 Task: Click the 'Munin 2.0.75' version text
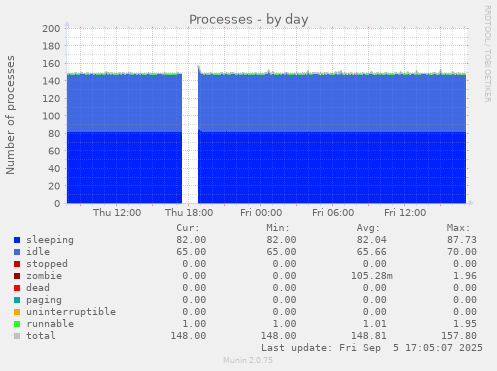[248, 360]
